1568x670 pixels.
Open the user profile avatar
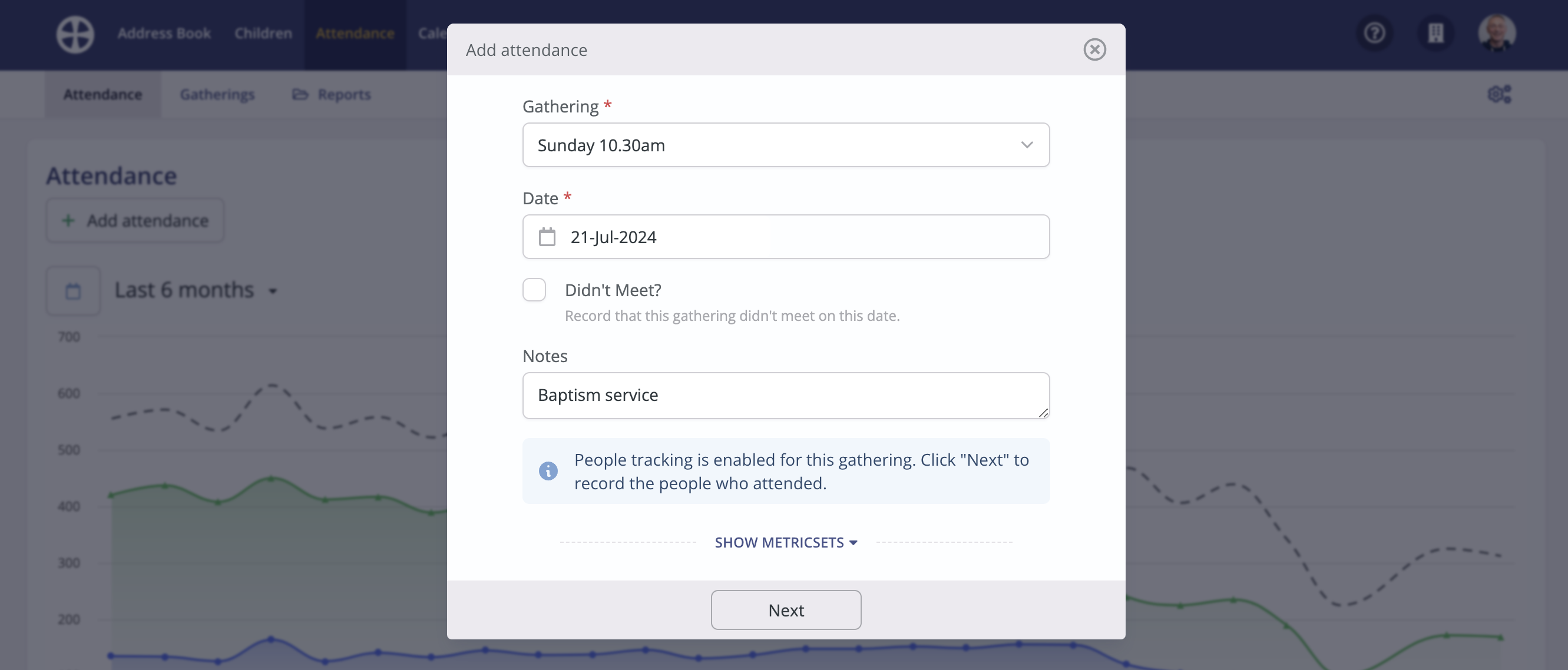[x=1496, y=33]
